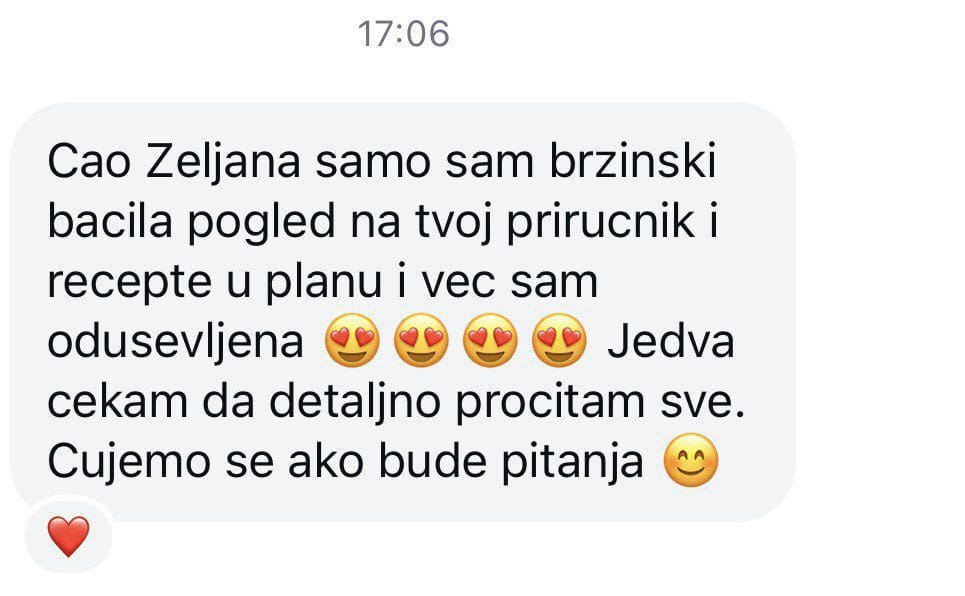
Task: Click the word 'recepte' in the message
Action: click(130, 284)
